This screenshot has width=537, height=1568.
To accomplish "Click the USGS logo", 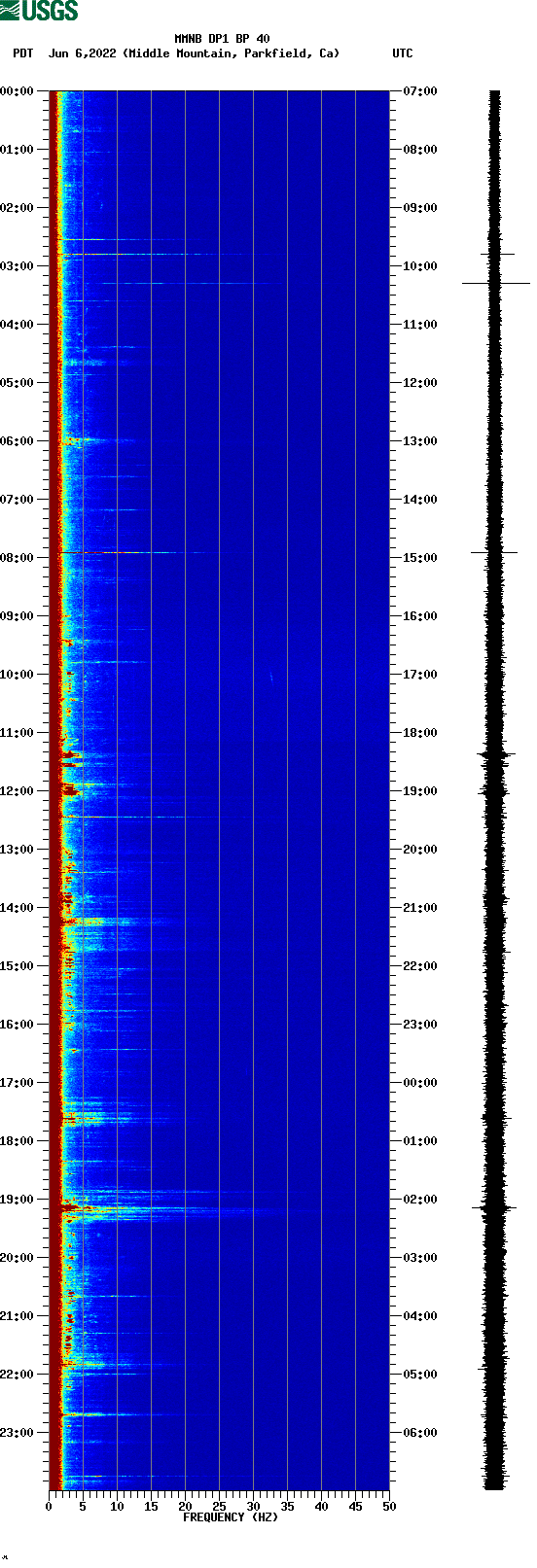I will (39, 11).
